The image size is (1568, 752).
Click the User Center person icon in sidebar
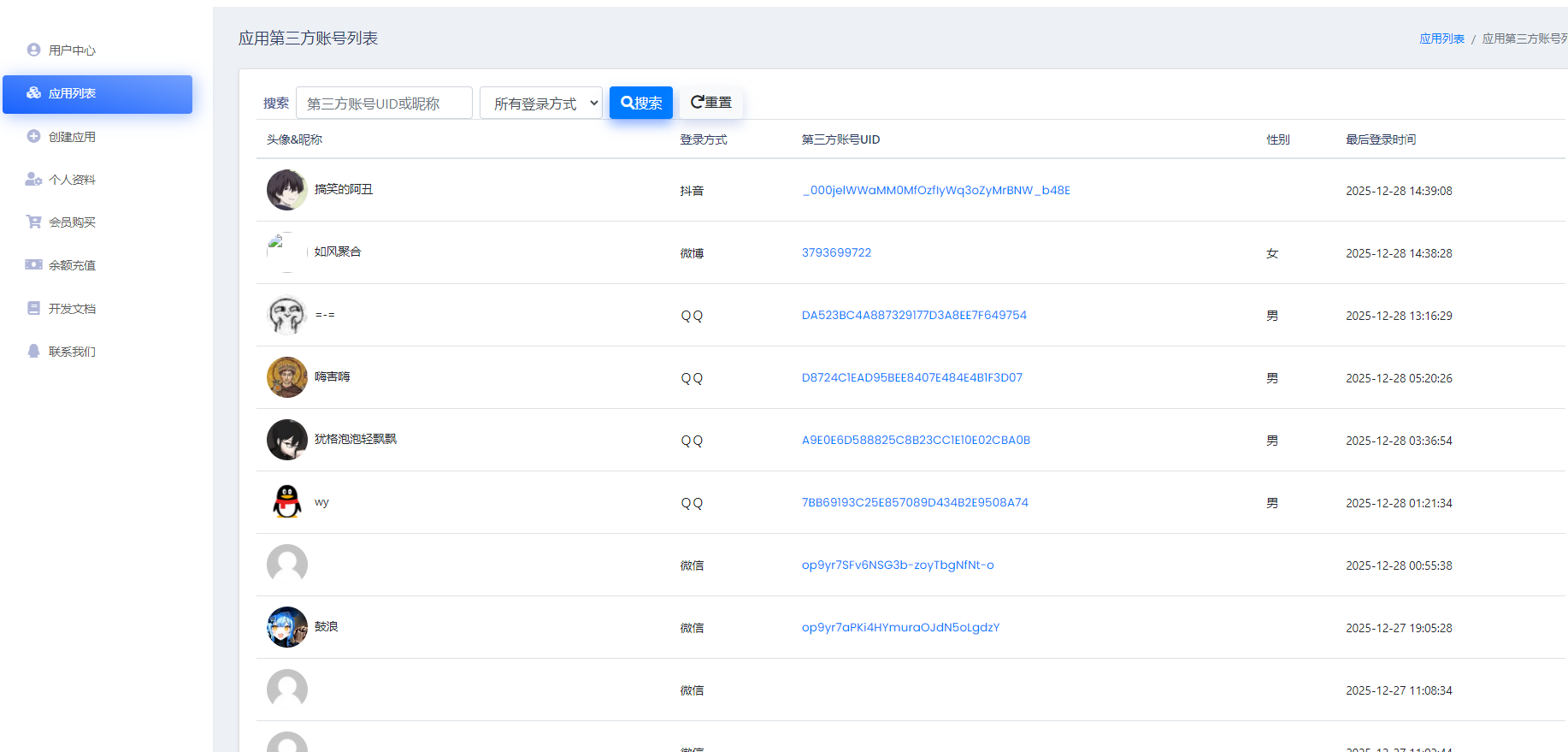point(34,50)
